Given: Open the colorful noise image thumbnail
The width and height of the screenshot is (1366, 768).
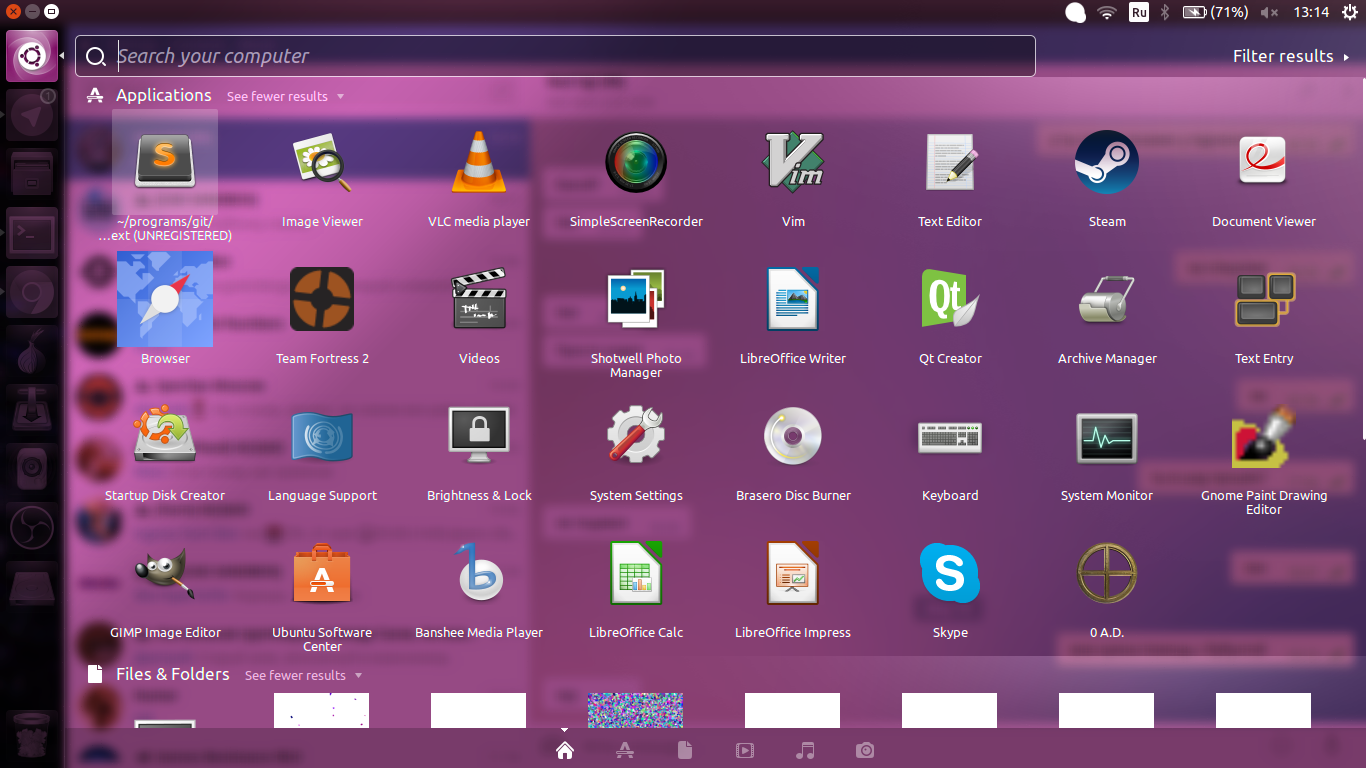Looking at the screenshot, I should coord(635,710).
